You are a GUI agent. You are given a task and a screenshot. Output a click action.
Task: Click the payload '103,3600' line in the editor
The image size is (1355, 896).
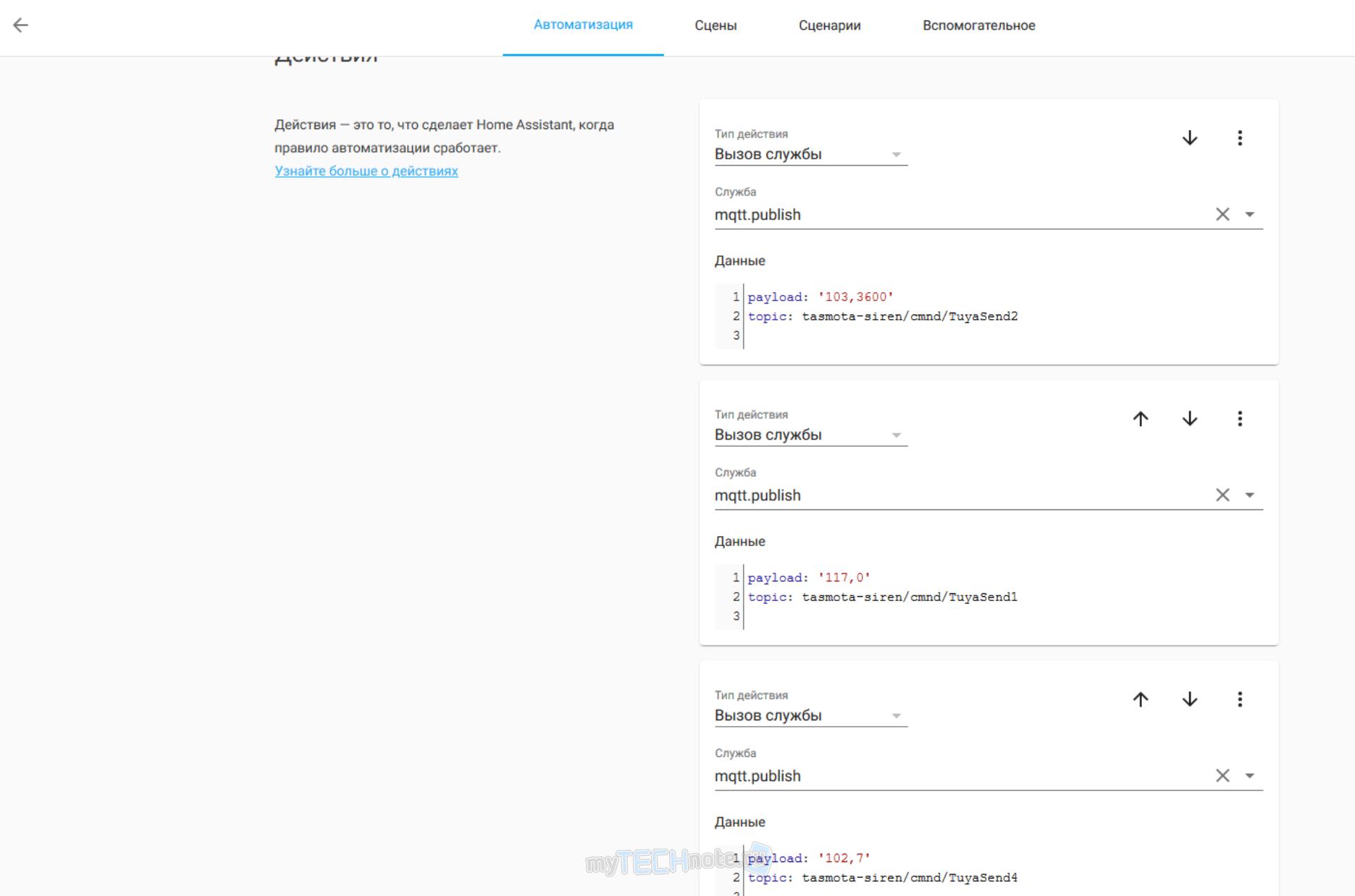tap(821, 297)
